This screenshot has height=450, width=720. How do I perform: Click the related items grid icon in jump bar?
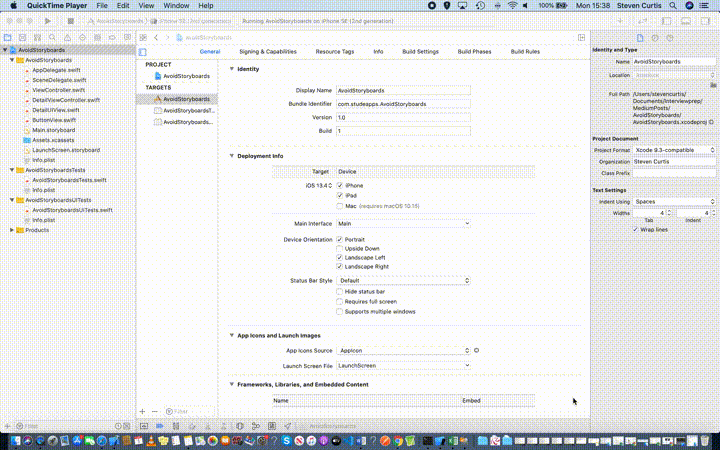coord(143,38)
